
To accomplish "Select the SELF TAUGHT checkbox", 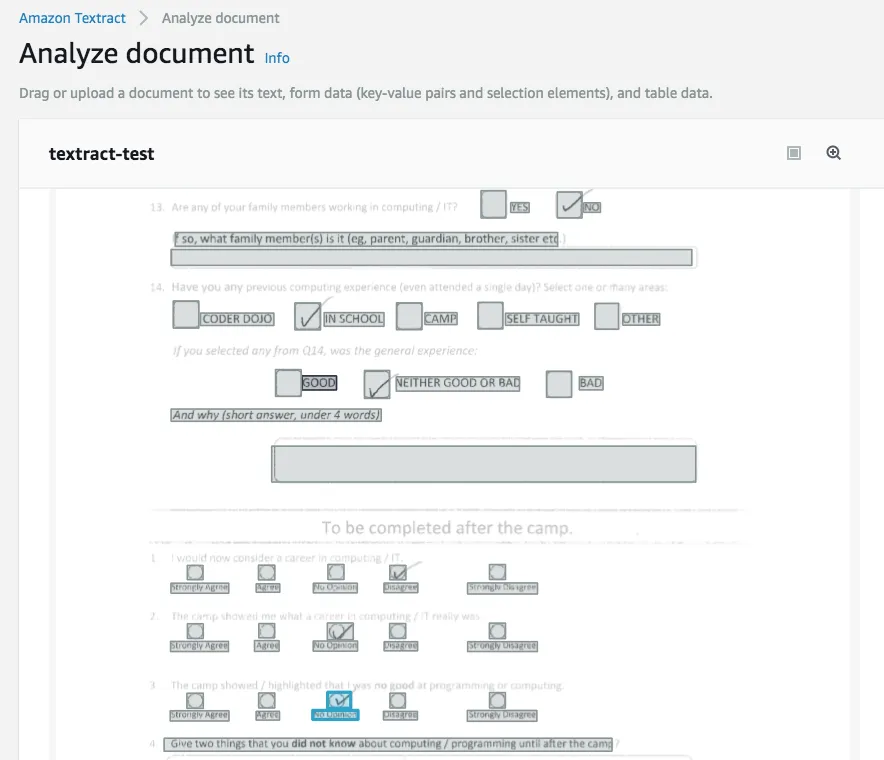I will [x=490, y=315].
